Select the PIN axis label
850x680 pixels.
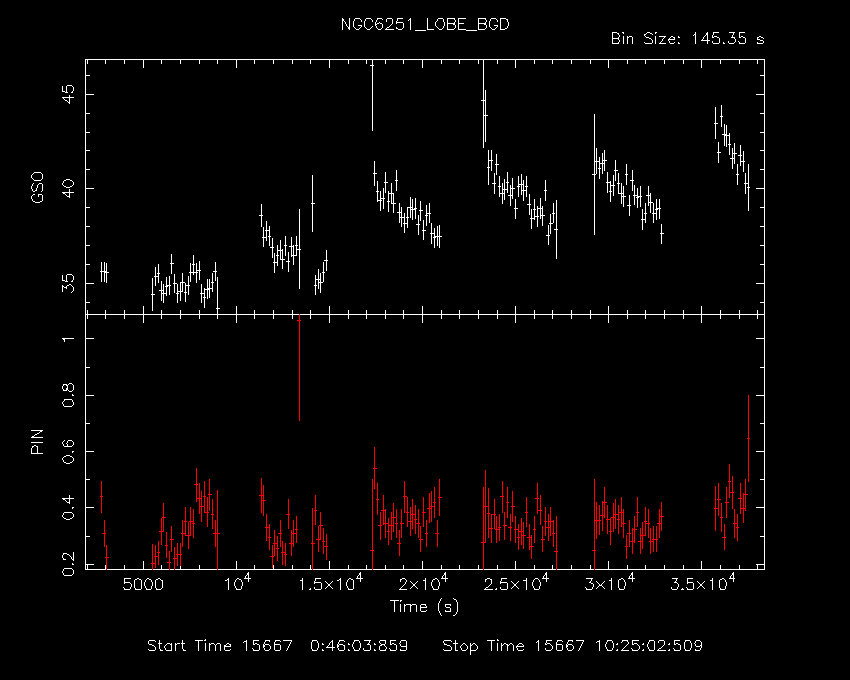pyautogui.click(x=37, y=441)
